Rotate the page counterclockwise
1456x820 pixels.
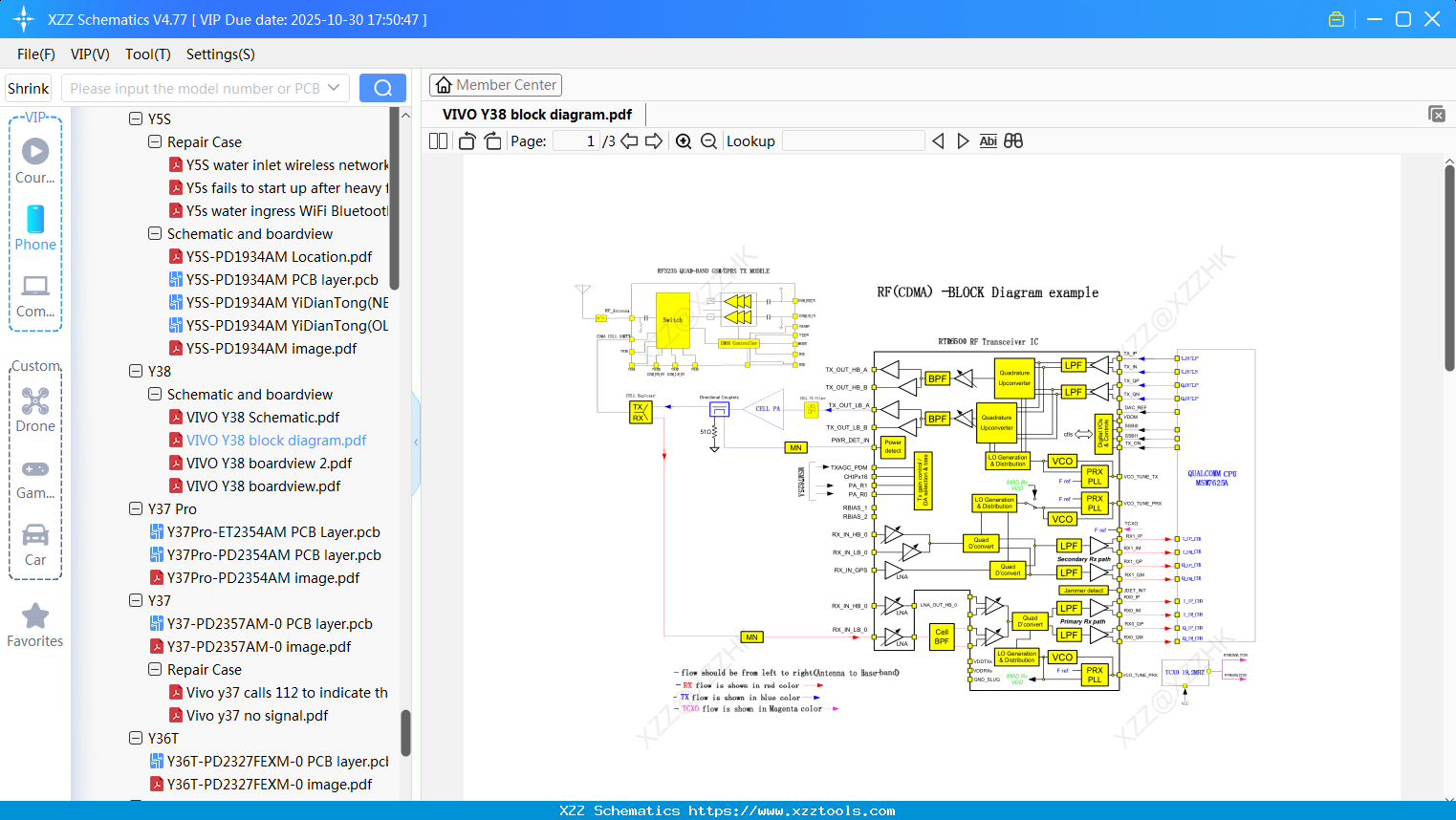click(x=467, y=141)
